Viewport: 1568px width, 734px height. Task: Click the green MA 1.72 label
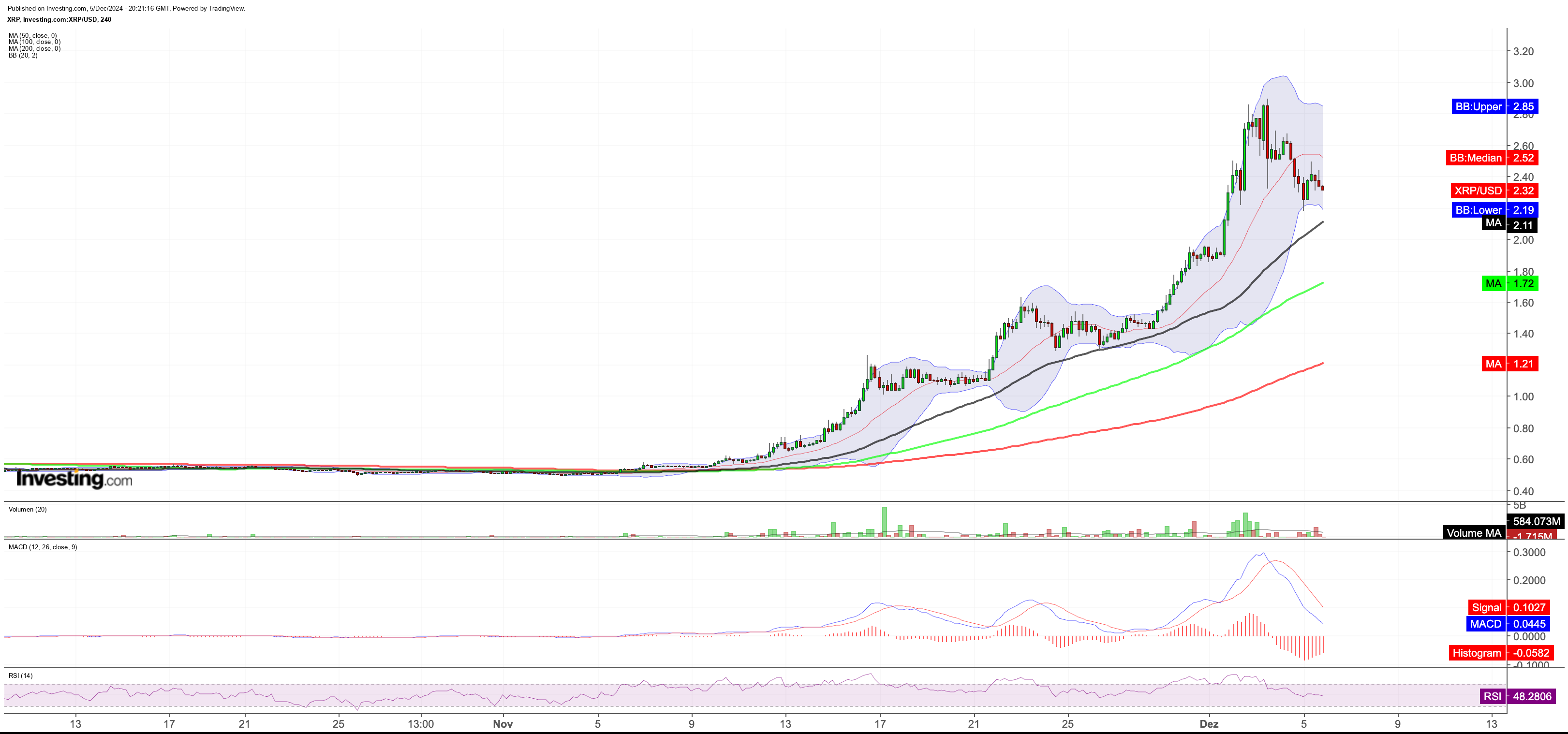tap(1509, 284)
